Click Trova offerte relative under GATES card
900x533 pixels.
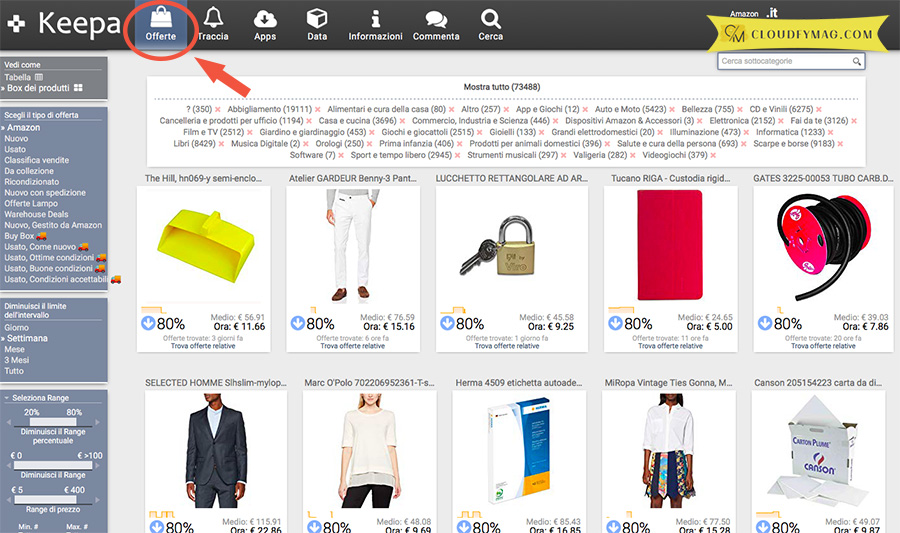823,346
